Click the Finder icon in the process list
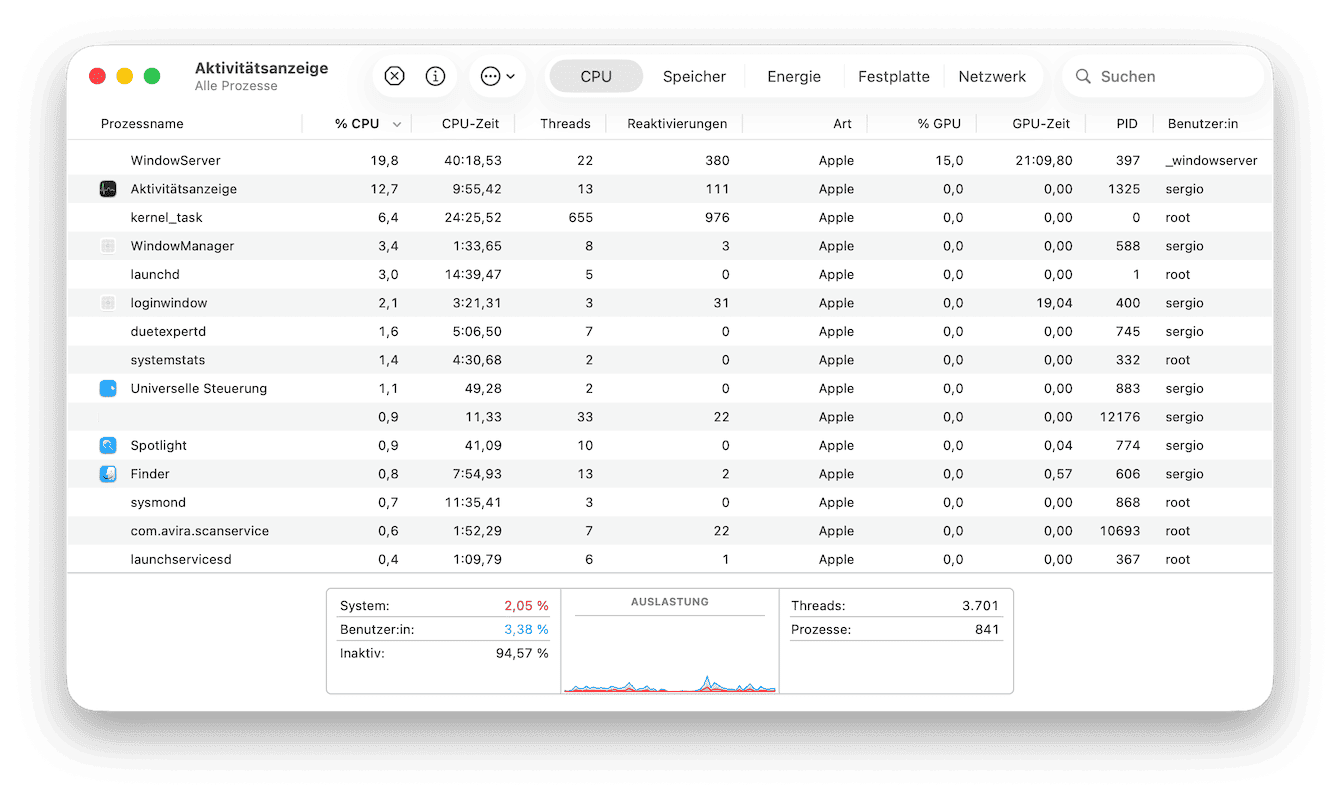The height and width of the screenshot is (799, 1340). 108,474
